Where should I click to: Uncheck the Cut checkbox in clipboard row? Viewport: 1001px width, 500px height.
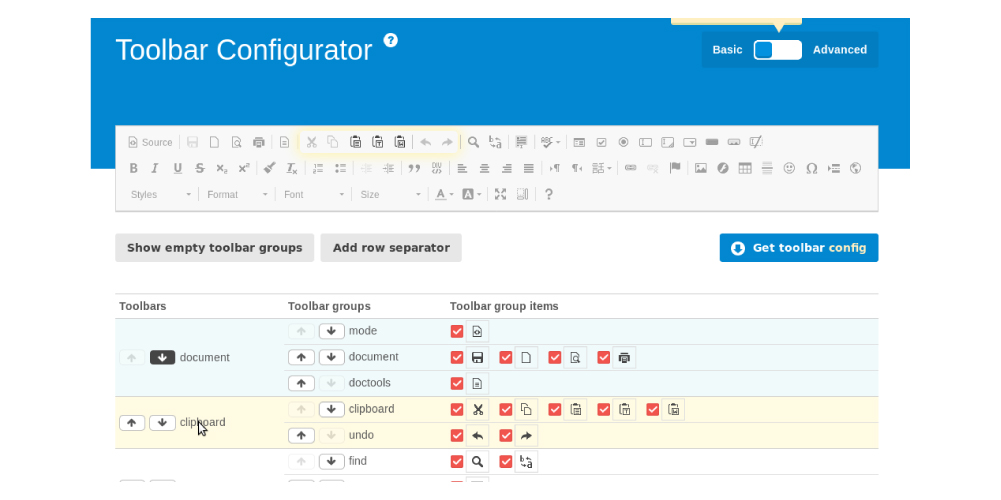tap(456, 409)
